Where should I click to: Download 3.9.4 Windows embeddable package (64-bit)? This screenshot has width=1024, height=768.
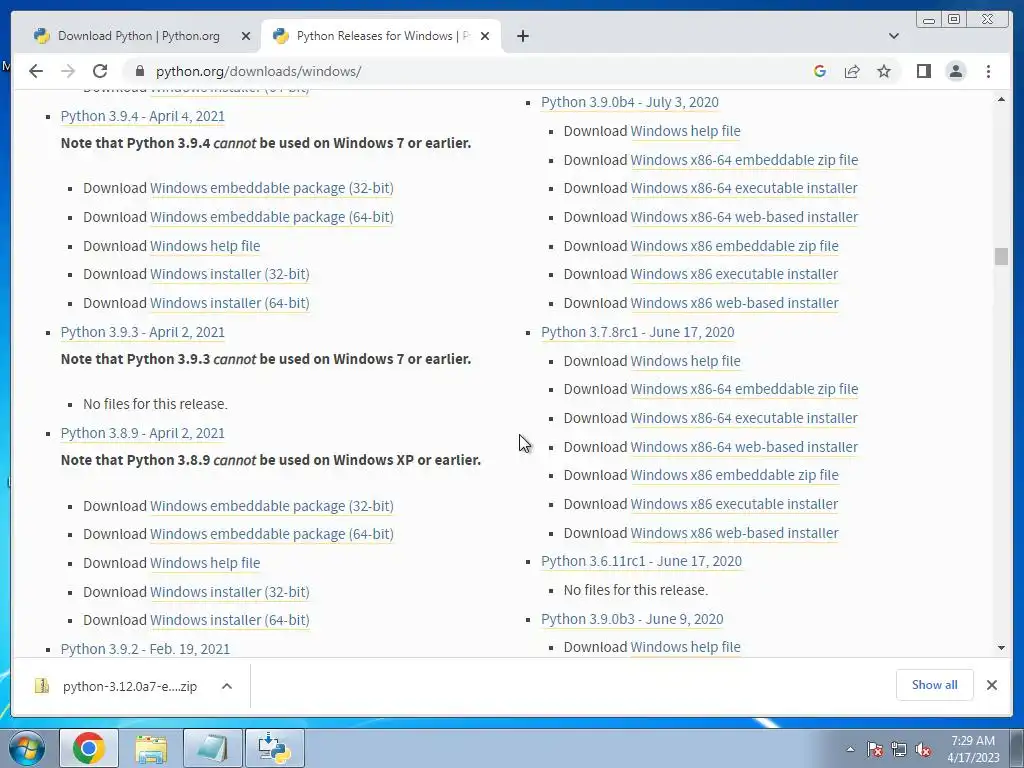pos(272,217)
